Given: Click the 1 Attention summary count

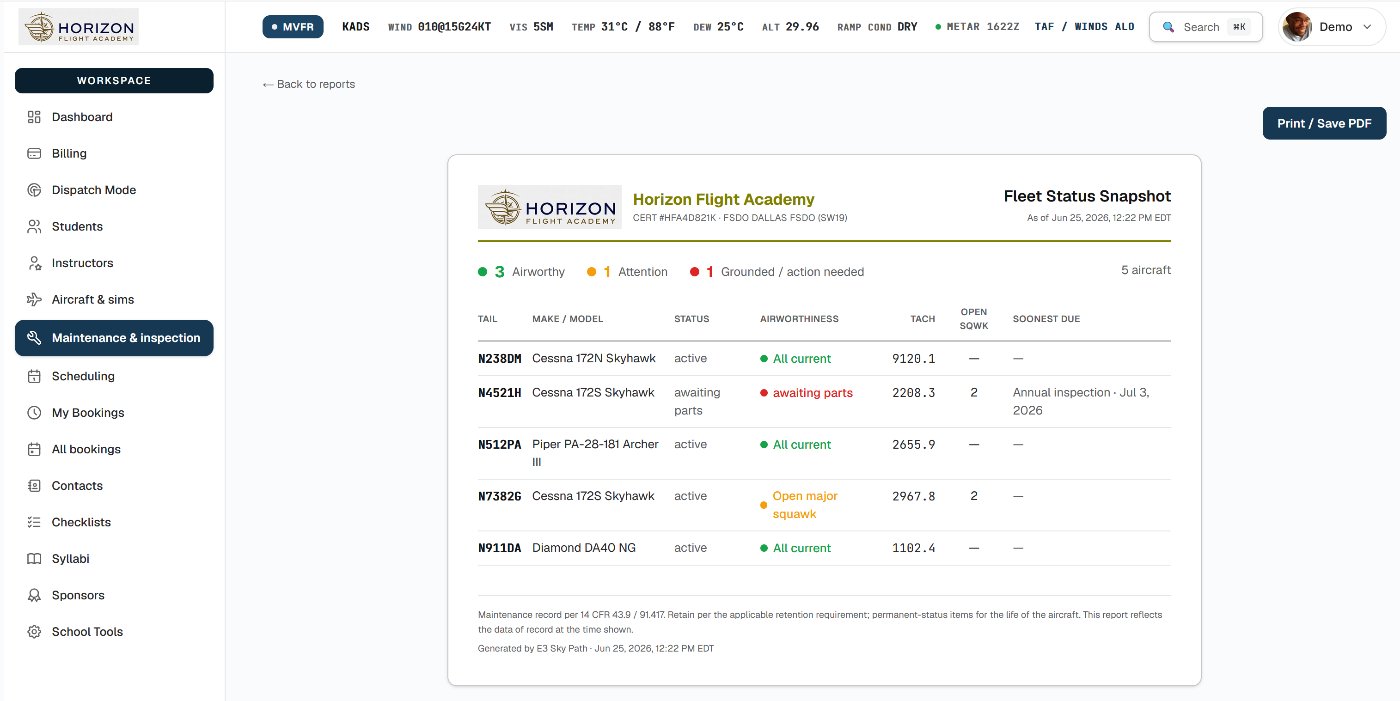Looking at the screenshot, I should click(627, 272).
